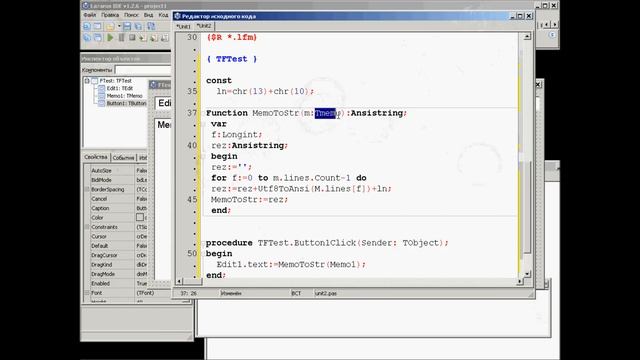The height and width of the screenshot is (360, 640).
Task: Click the Open file folder icon
Action: (110, 27)
